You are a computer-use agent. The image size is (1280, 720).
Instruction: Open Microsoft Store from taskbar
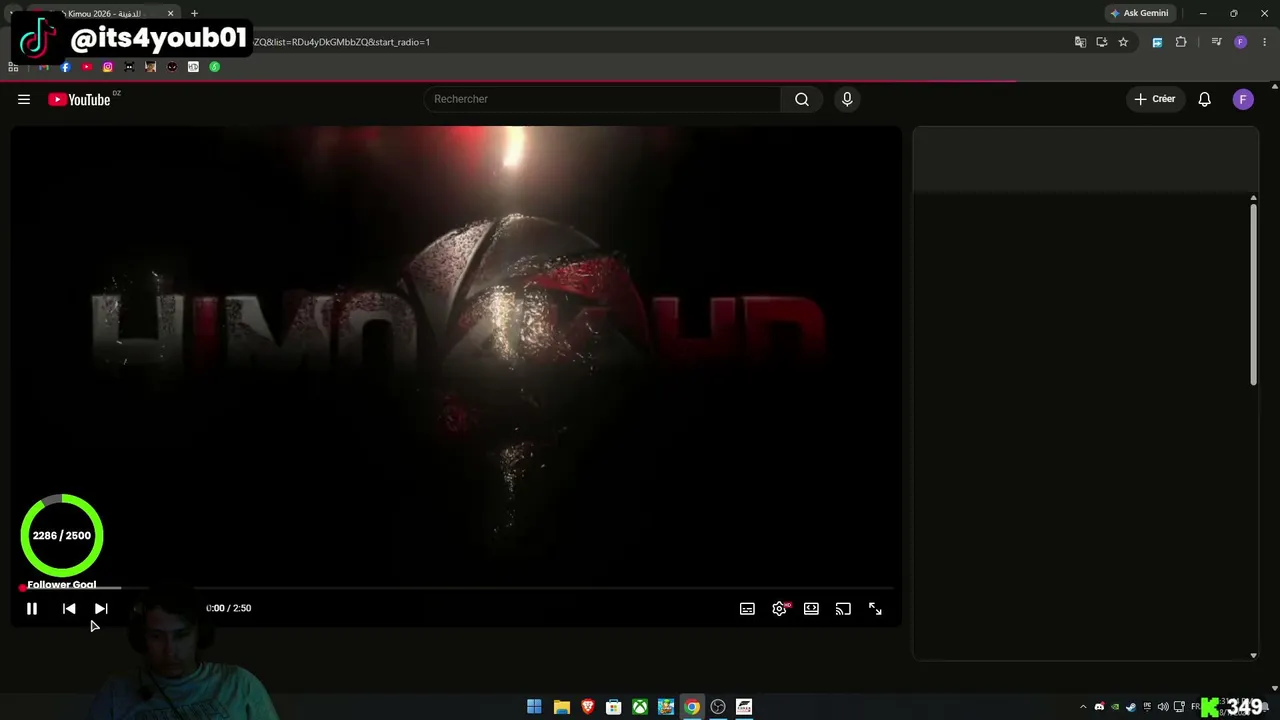pos(613,707)
